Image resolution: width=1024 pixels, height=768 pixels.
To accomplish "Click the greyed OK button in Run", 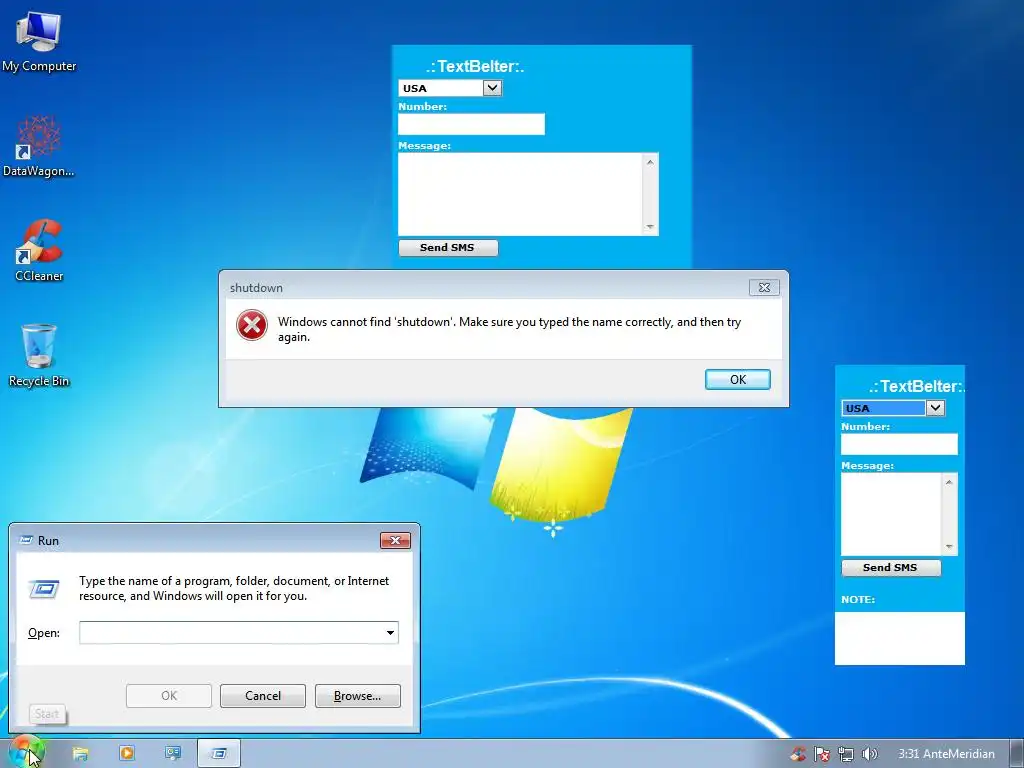I will [168, 696].
